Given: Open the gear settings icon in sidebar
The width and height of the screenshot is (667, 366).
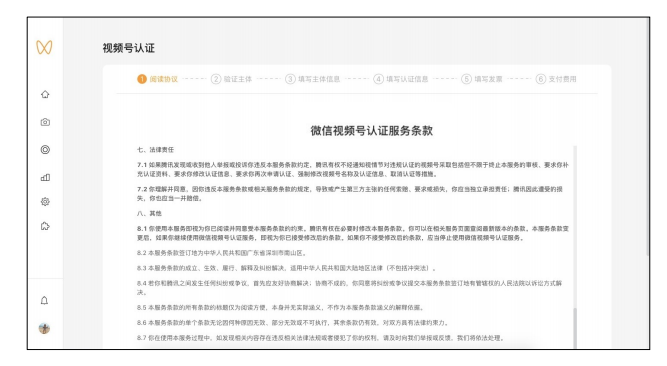Looking at the screenshot, I should (x=45, y=202).
